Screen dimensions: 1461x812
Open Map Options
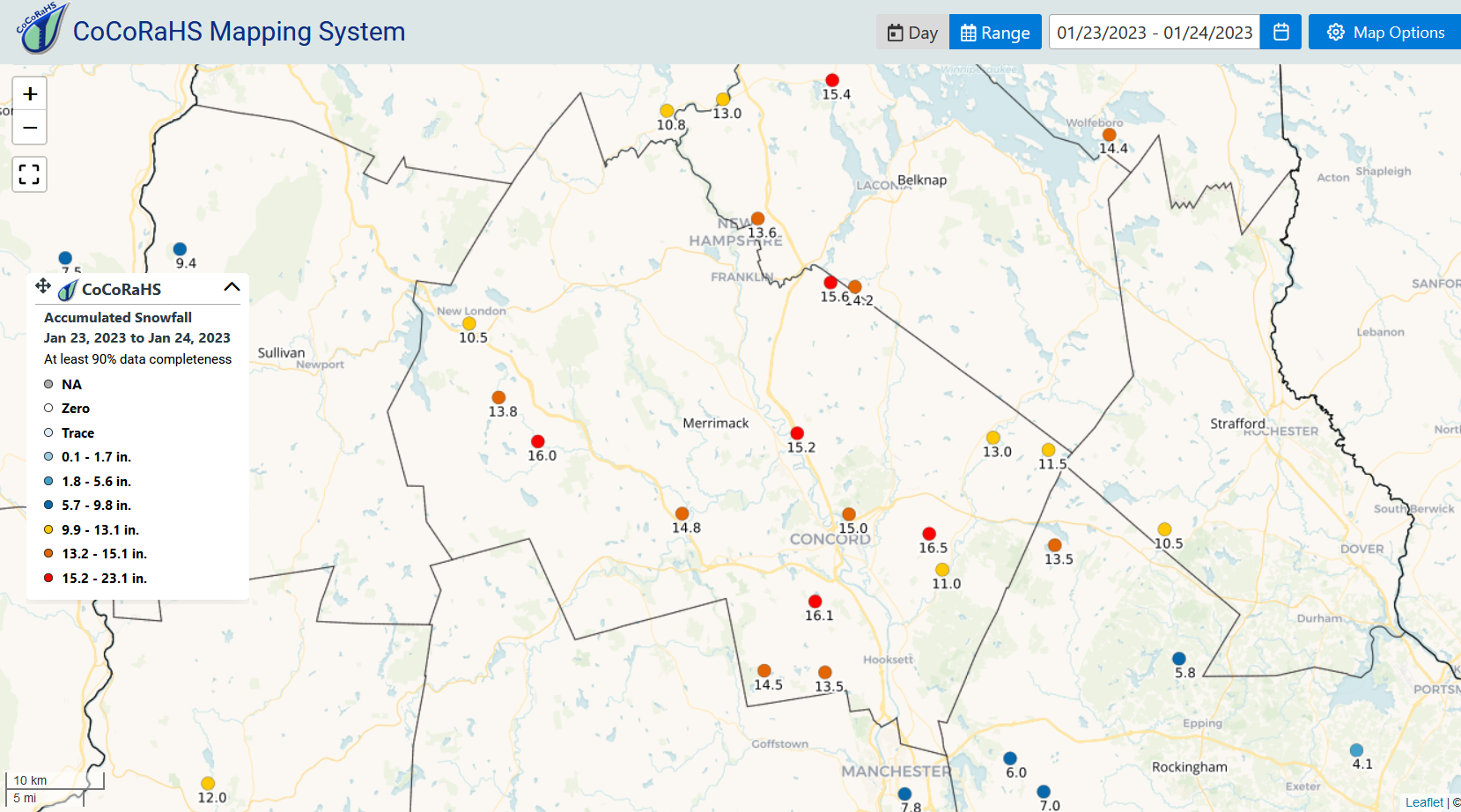1385,32
